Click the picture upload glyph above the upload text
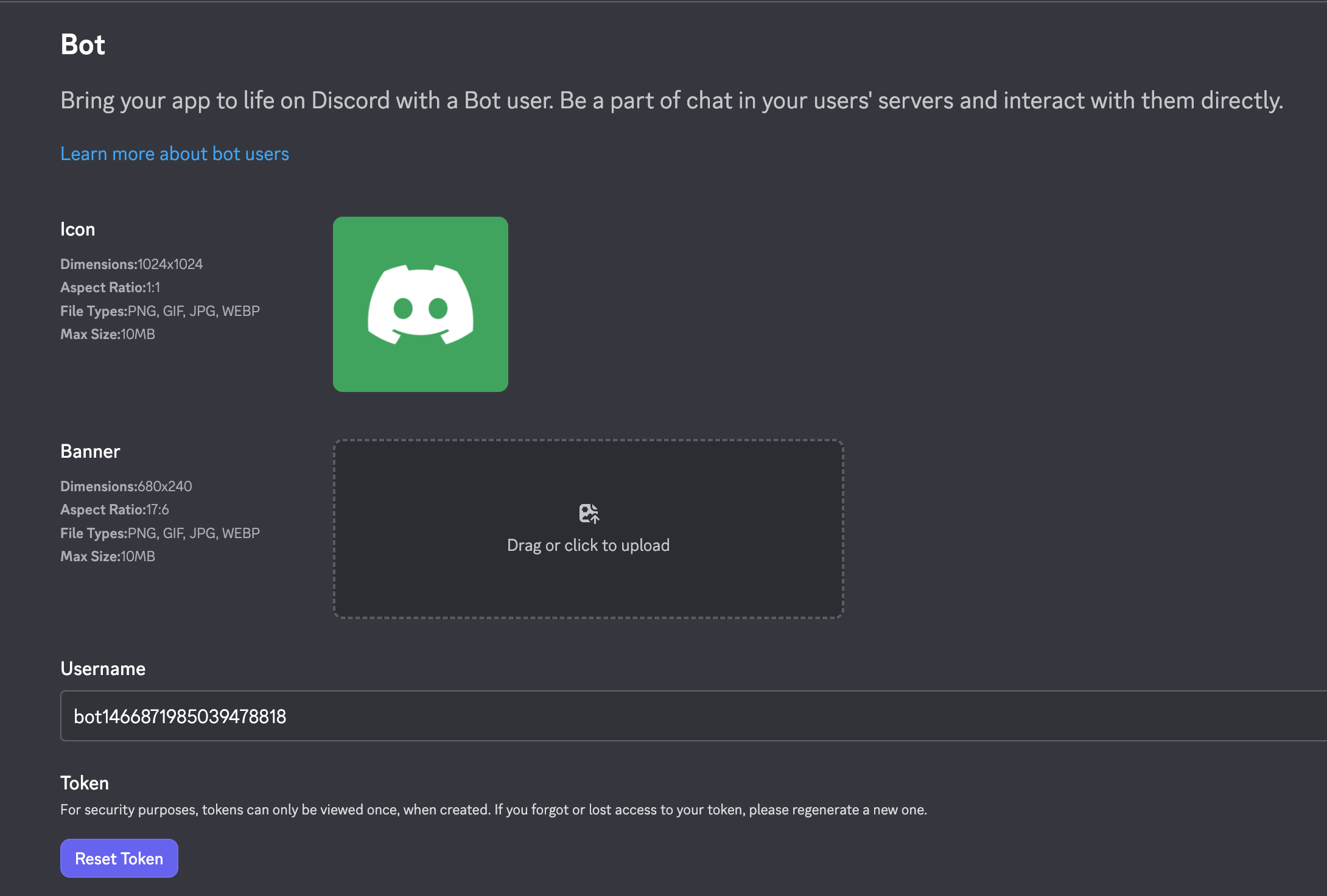The height and width of the screenshot is (896, 1327). (x=588, y=513)
